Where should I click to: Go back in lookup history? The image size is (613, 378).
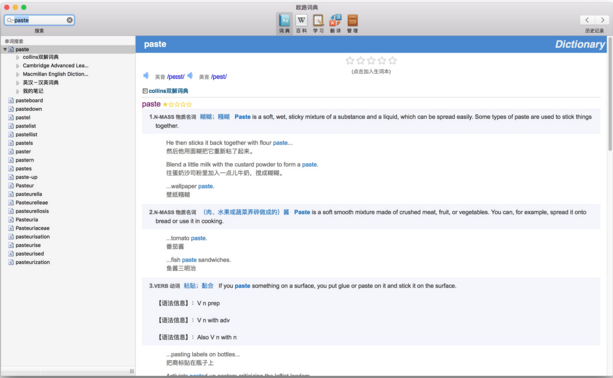pyautogui.click(x=587, y=20)
